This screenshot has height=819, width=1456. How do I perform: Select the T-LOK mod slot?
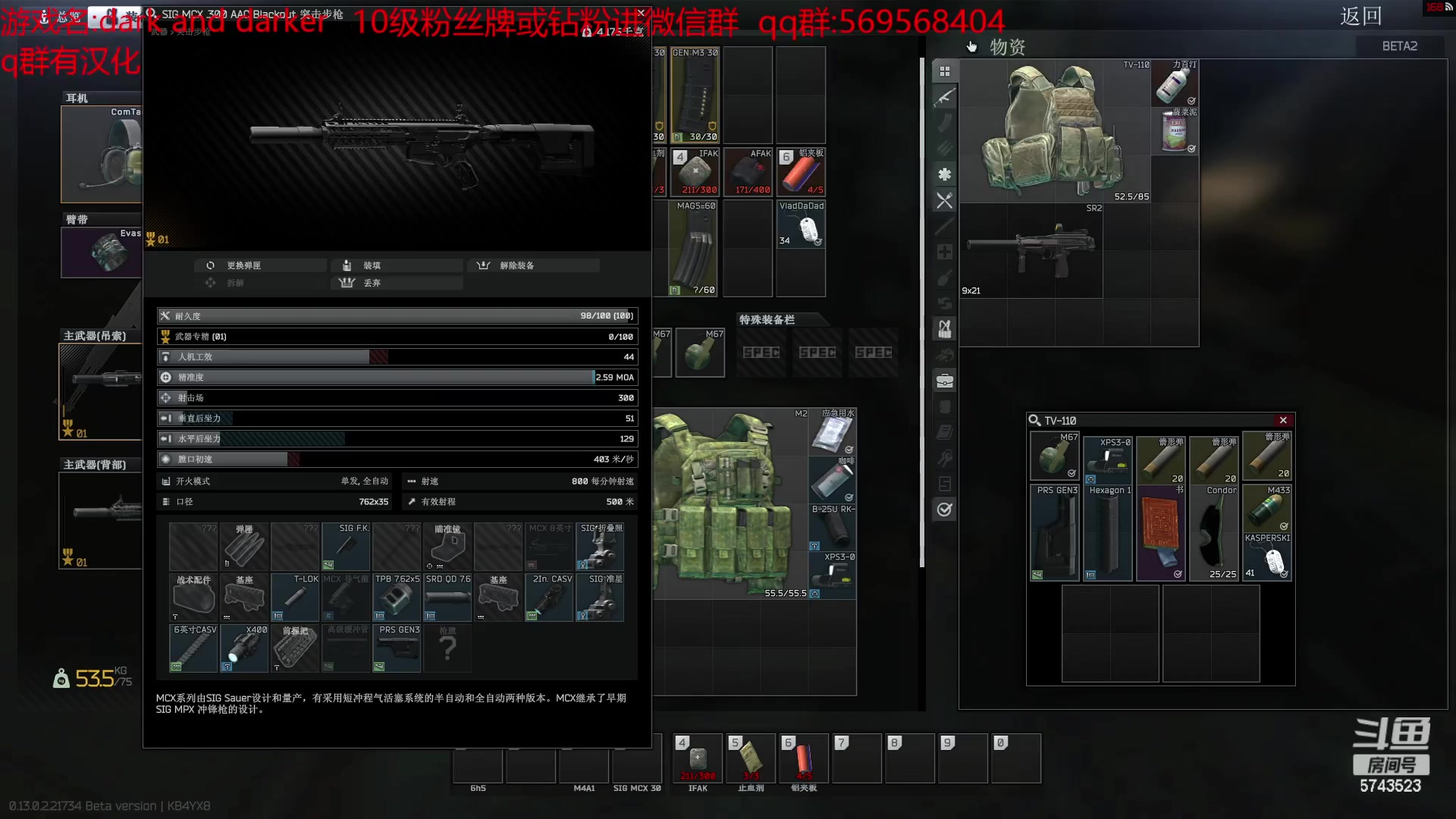tap(295, 598)
